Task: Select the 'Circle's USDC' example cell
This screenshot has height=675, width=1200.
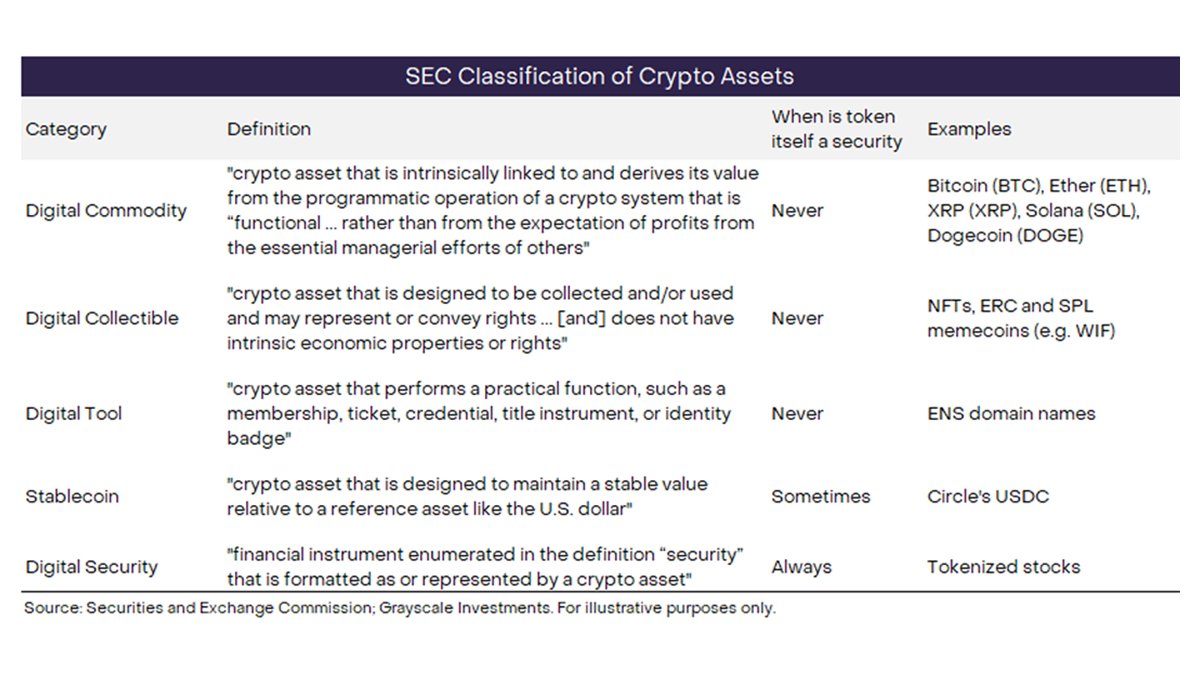Action: tap(988, 496)
